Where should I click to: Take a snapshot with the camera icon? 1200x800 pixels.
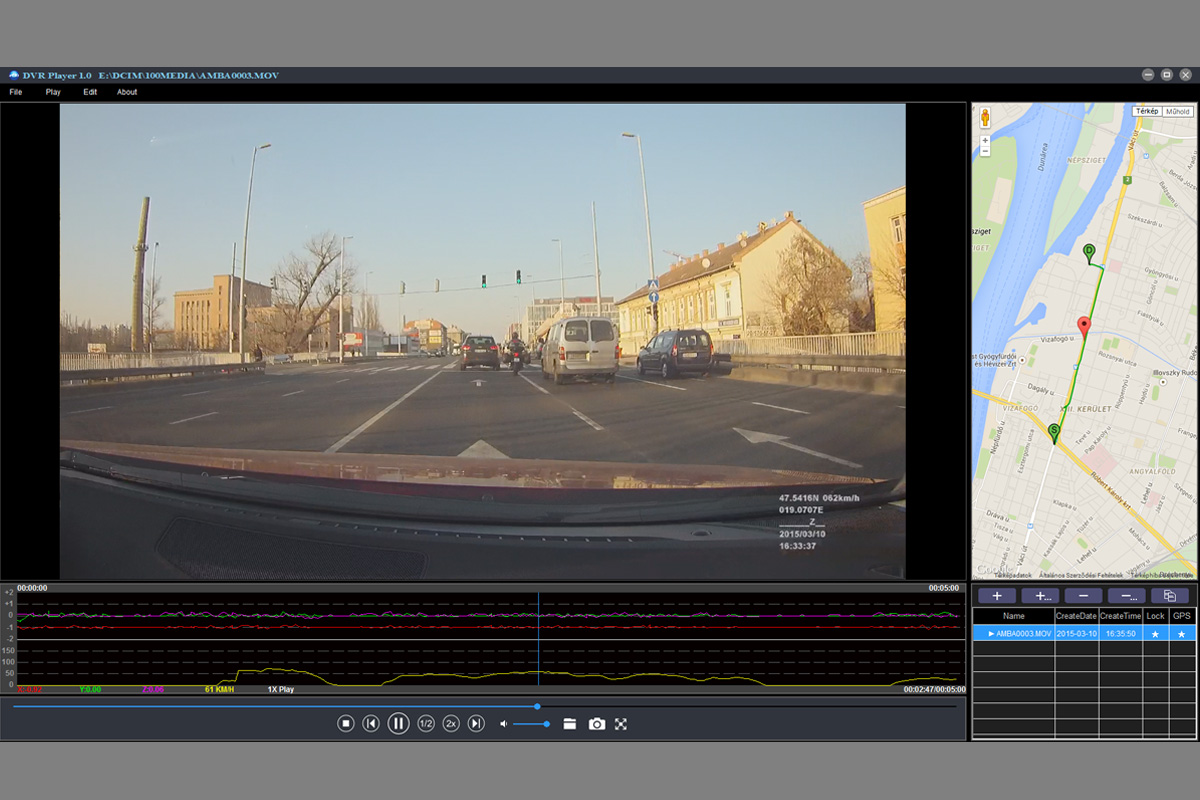(597, 724)
